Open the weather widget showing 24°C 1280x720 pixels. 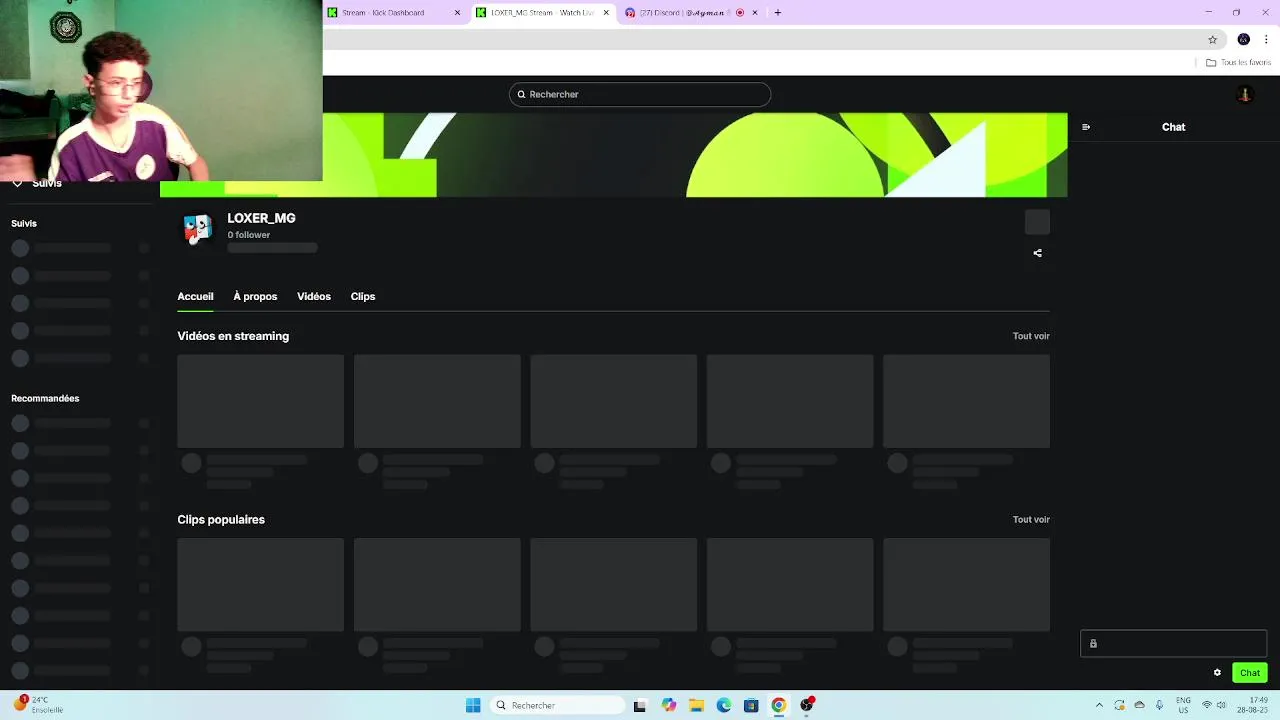tap(38, 704)
